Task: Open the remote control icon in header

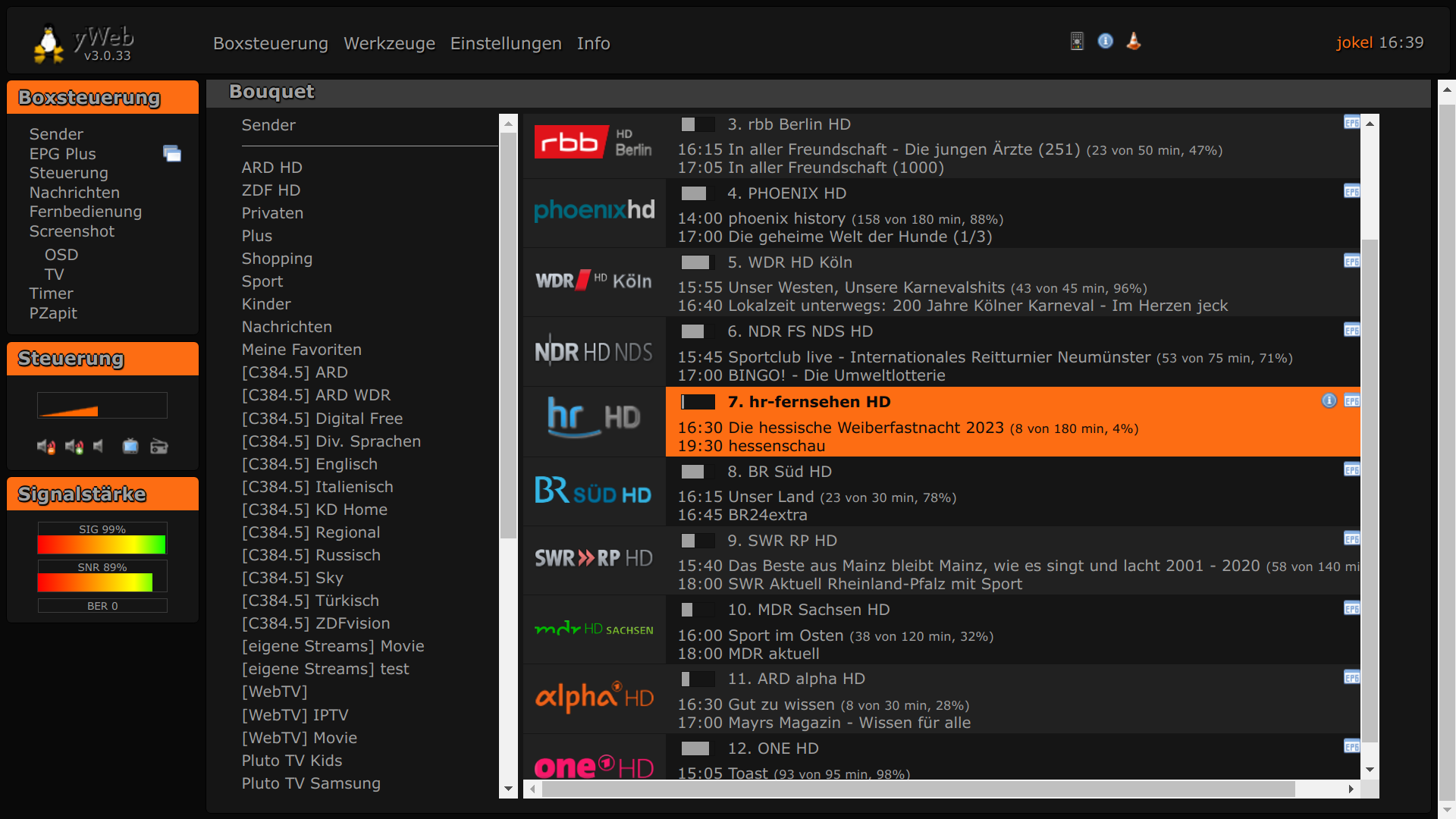Action: tap(1077, 41)
